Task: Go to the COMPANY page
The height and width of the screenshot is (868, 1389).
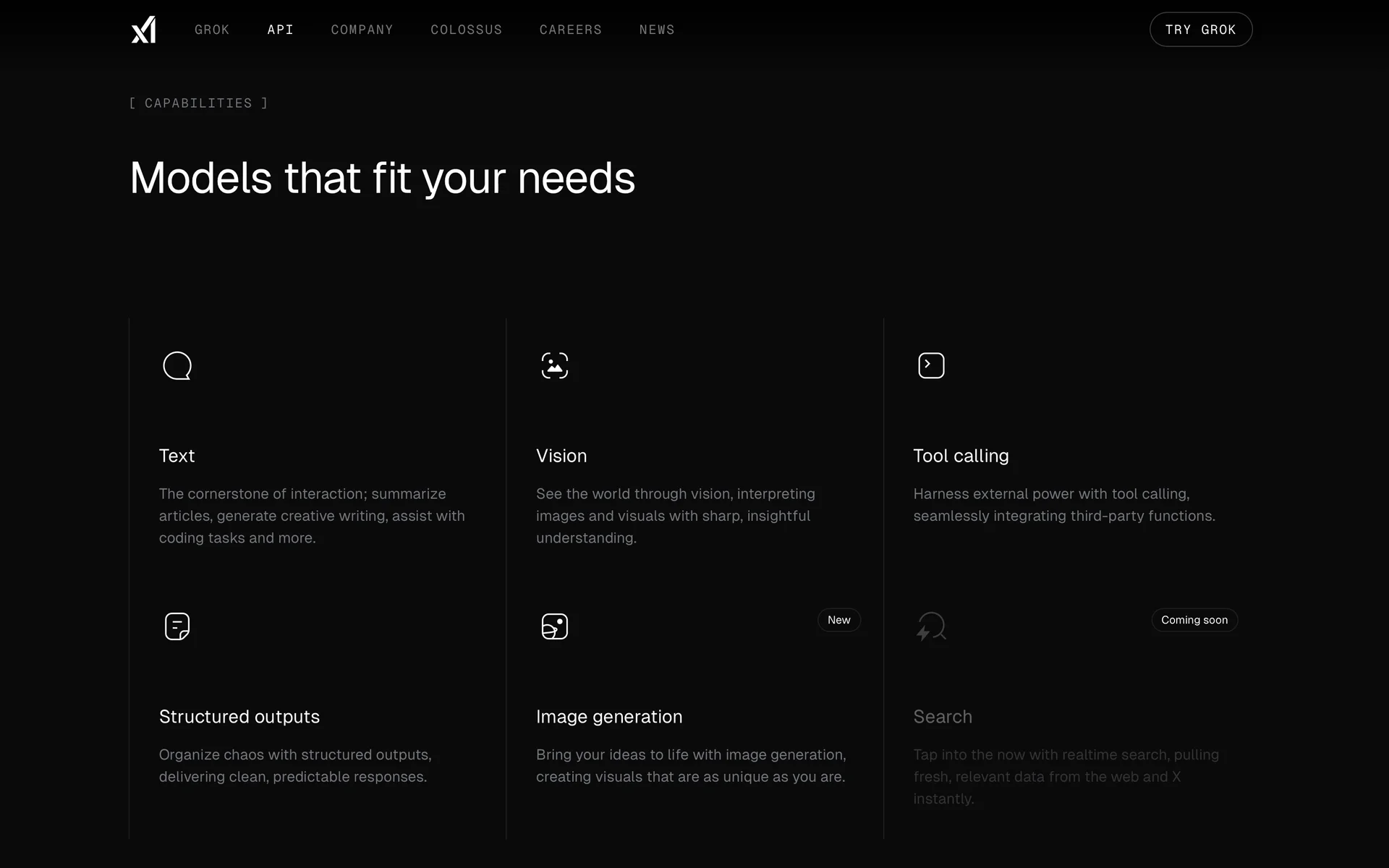Action: (x=362, y=30)
